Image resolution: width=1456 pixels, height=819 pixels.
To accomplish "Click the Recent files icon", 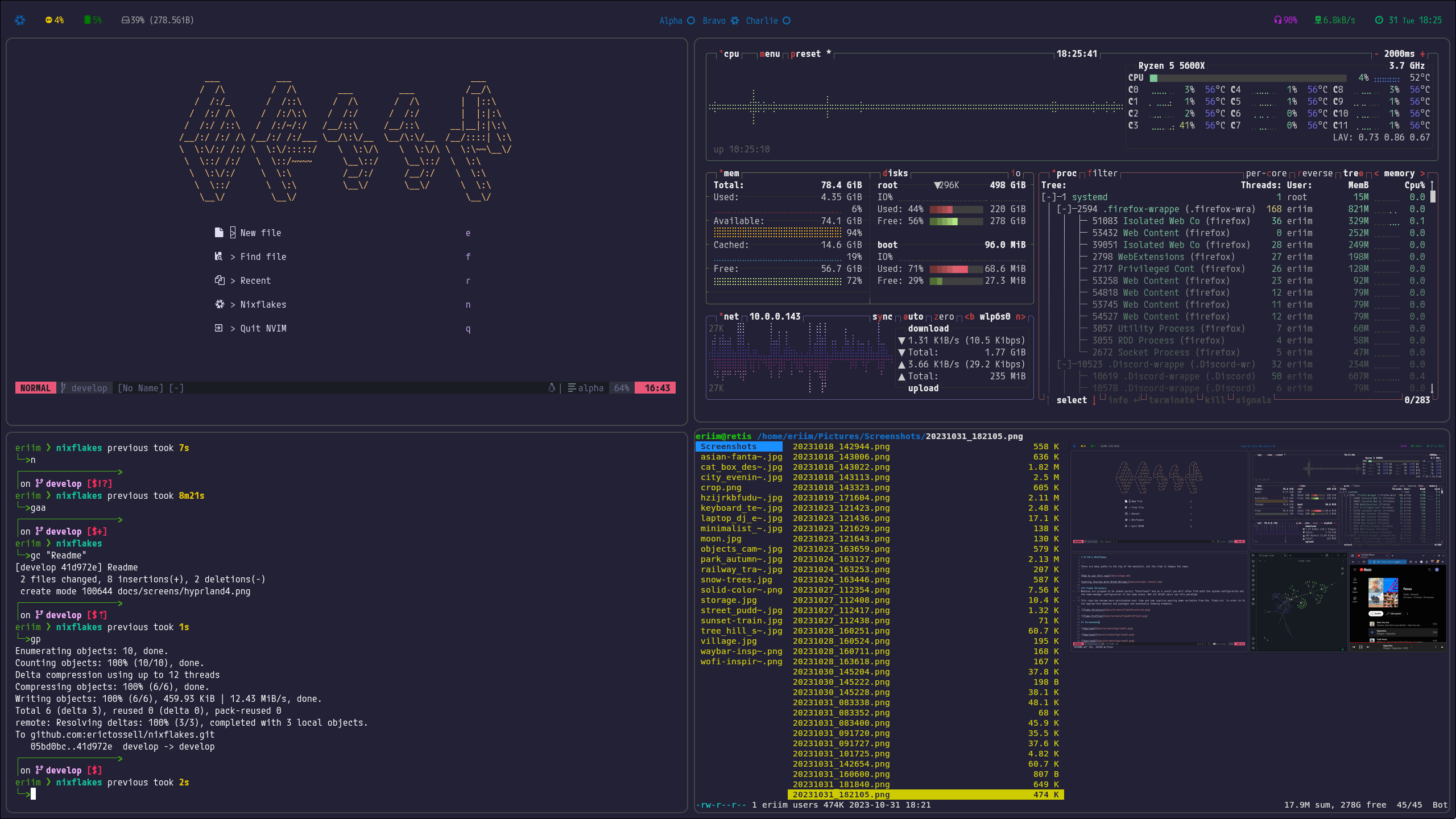I will [219, 280].
